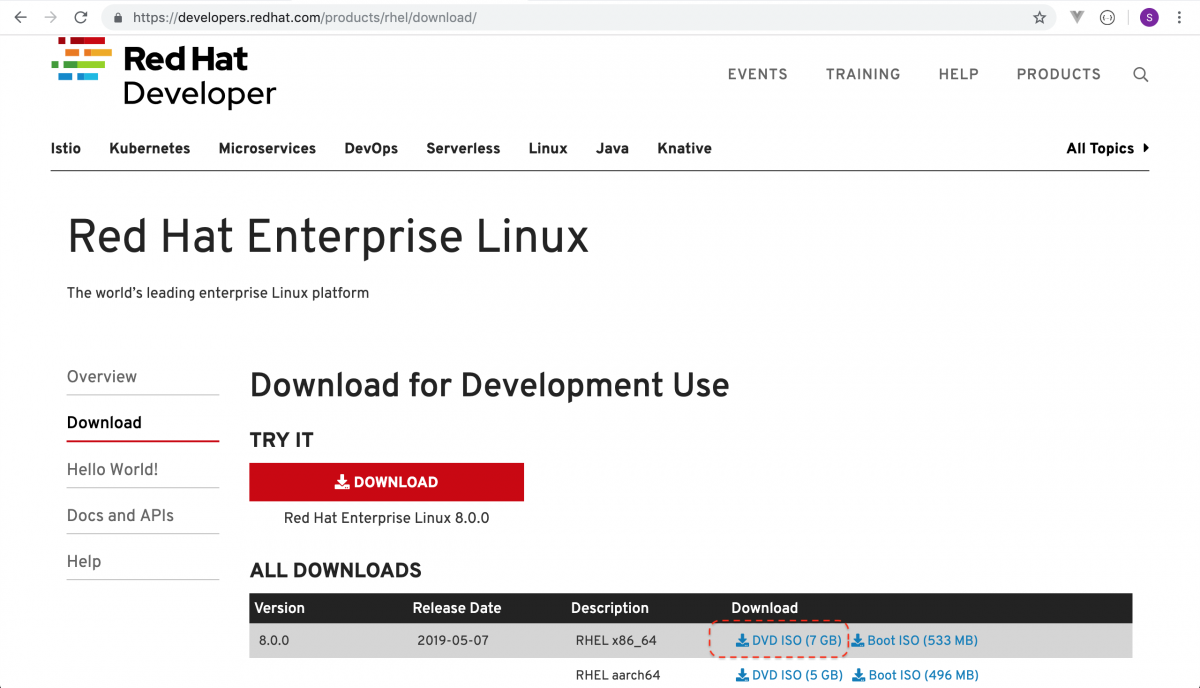Reload the page with the refresh icon
This screenshot has width=1200, height=688.
81,17
